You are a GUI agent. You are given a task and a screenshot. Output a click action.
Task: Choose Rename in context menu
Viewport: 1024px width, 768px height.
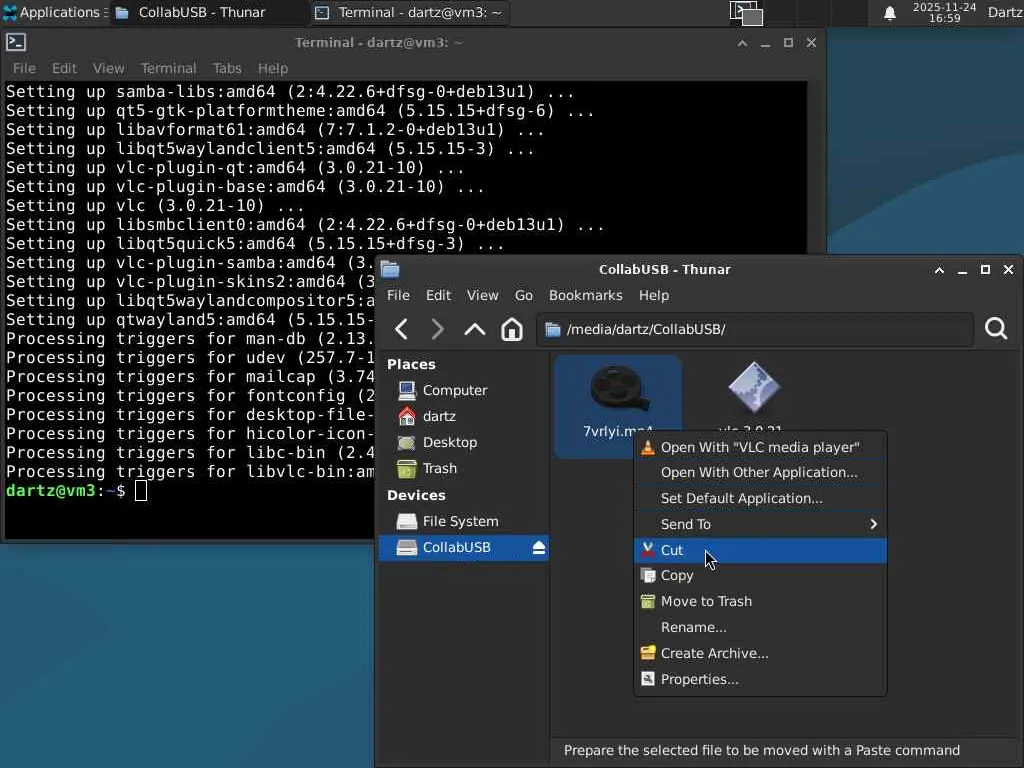[760, 628]
